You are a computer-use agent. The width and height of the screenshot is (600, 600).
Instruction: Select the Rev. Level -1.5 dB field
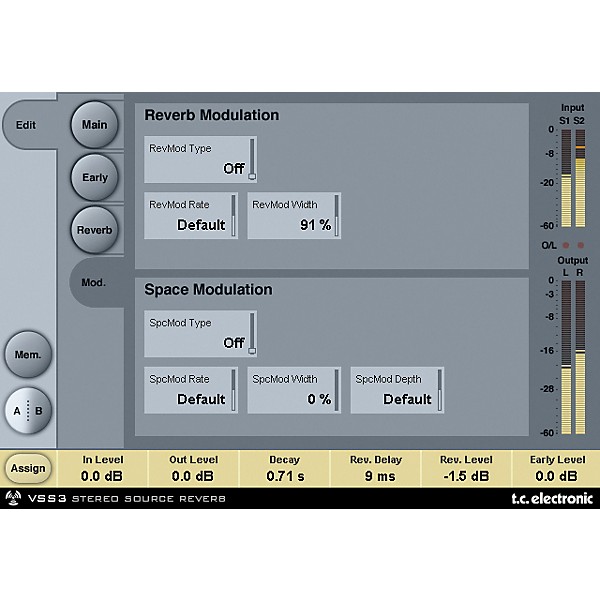pyautogui.click(x=466, y=469)
